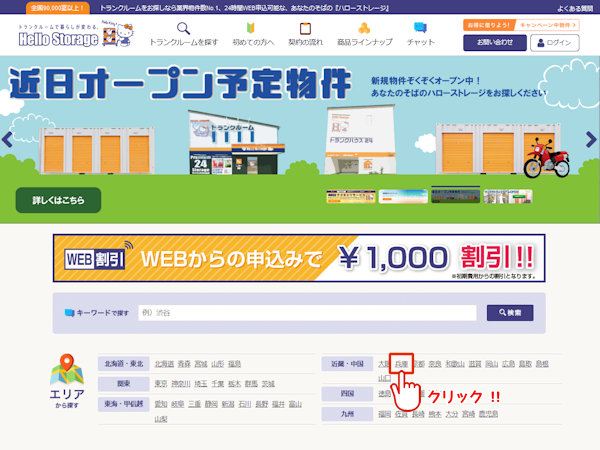Open the 埼玉 area link

(x=201, y=384)
